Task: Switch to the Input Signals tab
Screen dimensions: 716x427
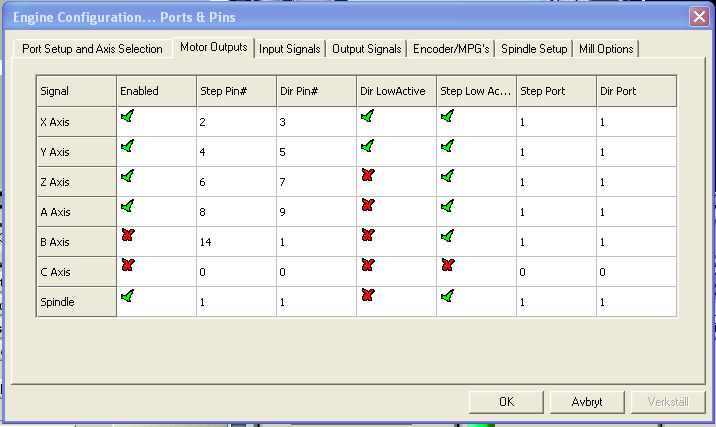Action: (290, 48)
